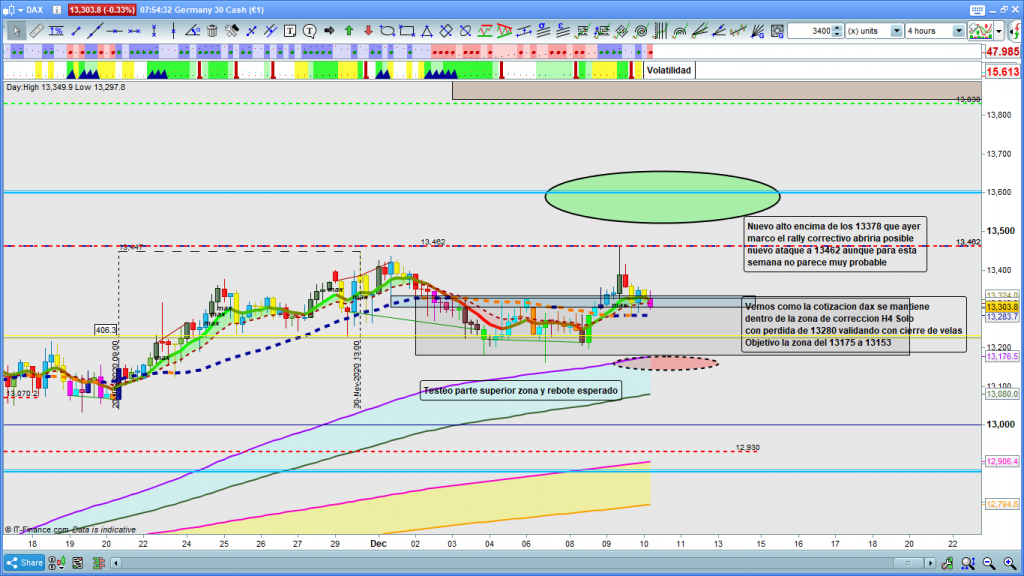Select the text box drawing tool
Screen dimensions: 1024x576
click(288, 31)
